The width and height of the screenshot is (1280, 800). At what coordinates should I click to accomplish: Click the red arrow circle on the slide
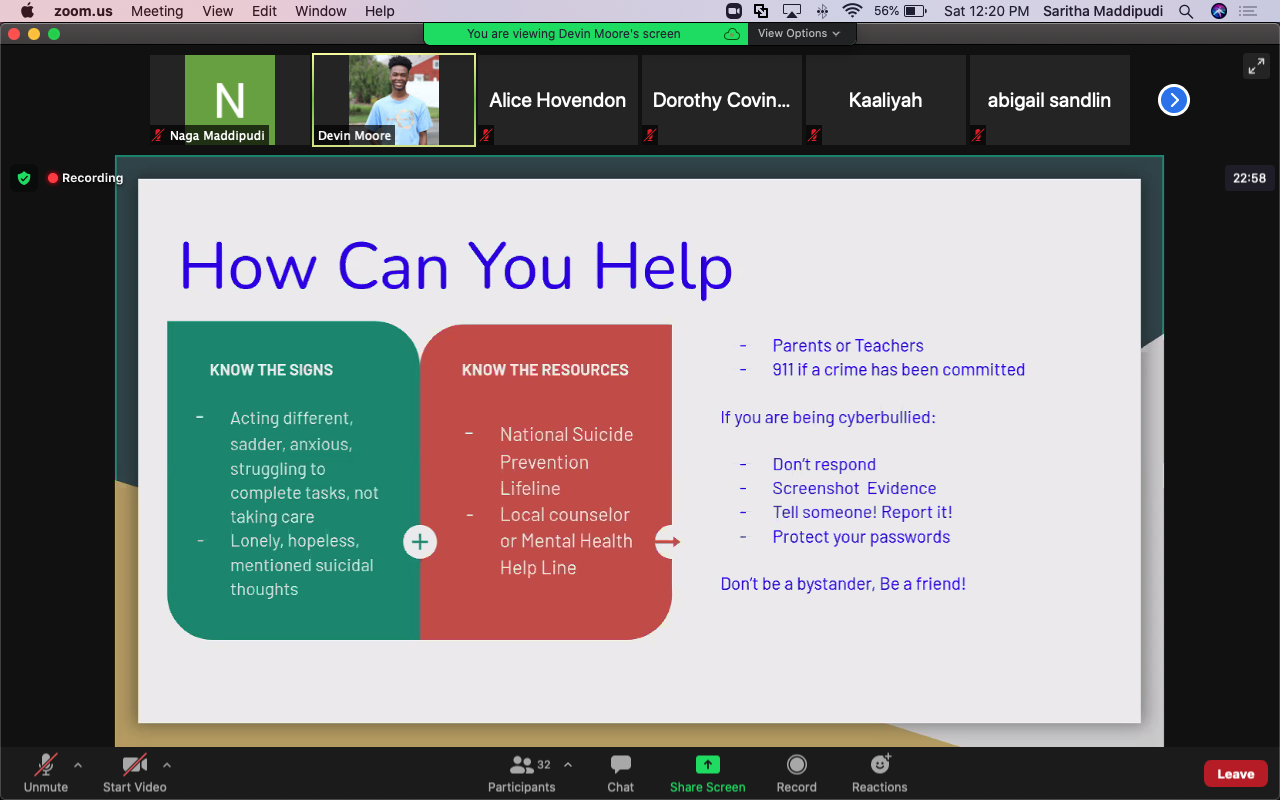coord(668,542)
